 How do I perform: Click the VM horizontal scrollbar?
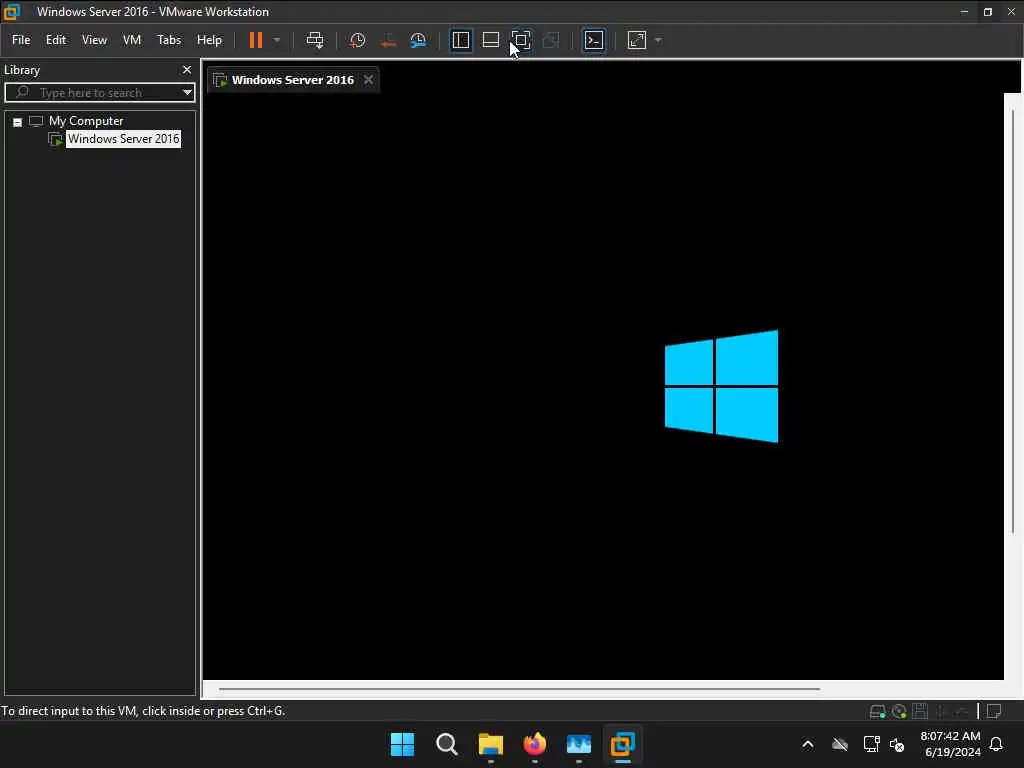coord(519,688)
